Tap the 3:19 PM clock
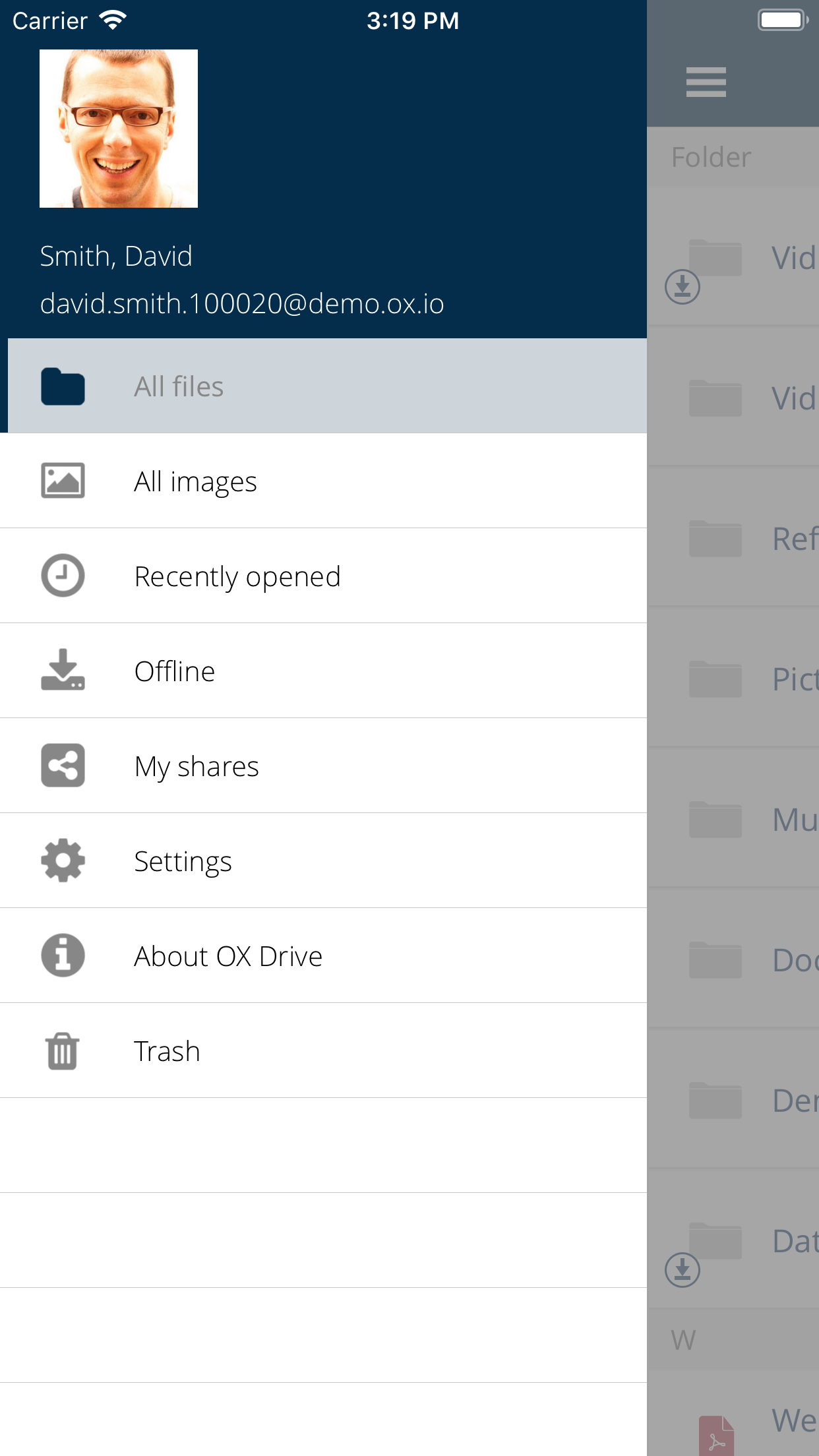819x1456 pixels. click(x=413, y=20)
